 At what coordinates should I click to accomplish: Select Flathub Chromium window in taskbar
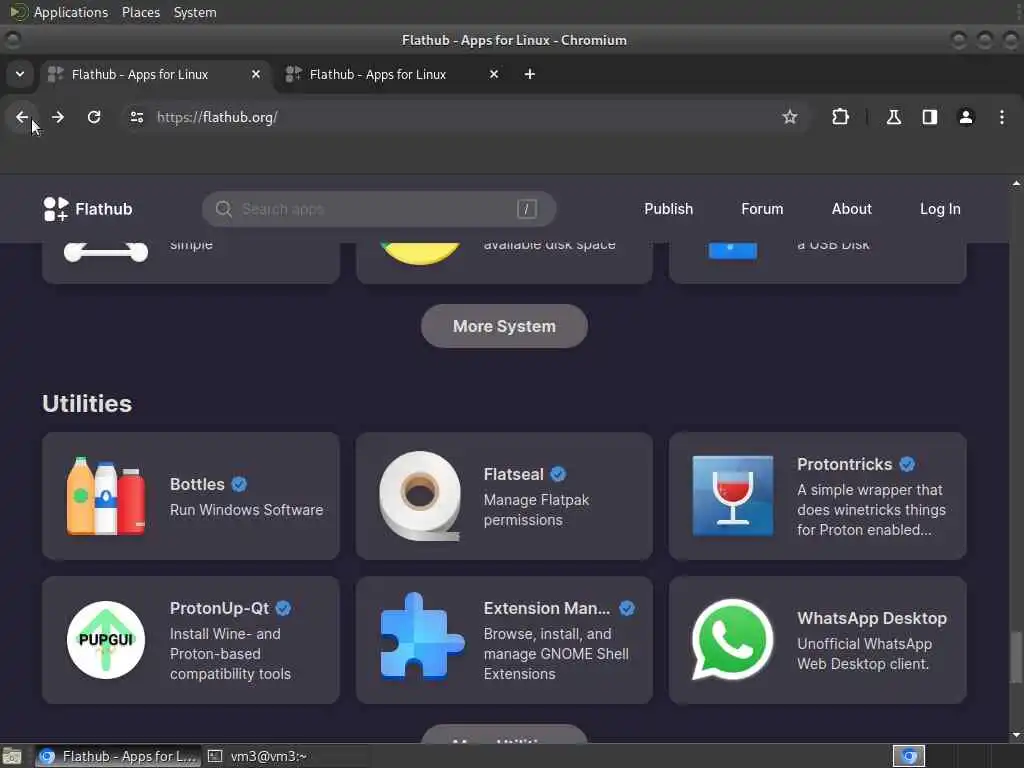tap(118, 756)
